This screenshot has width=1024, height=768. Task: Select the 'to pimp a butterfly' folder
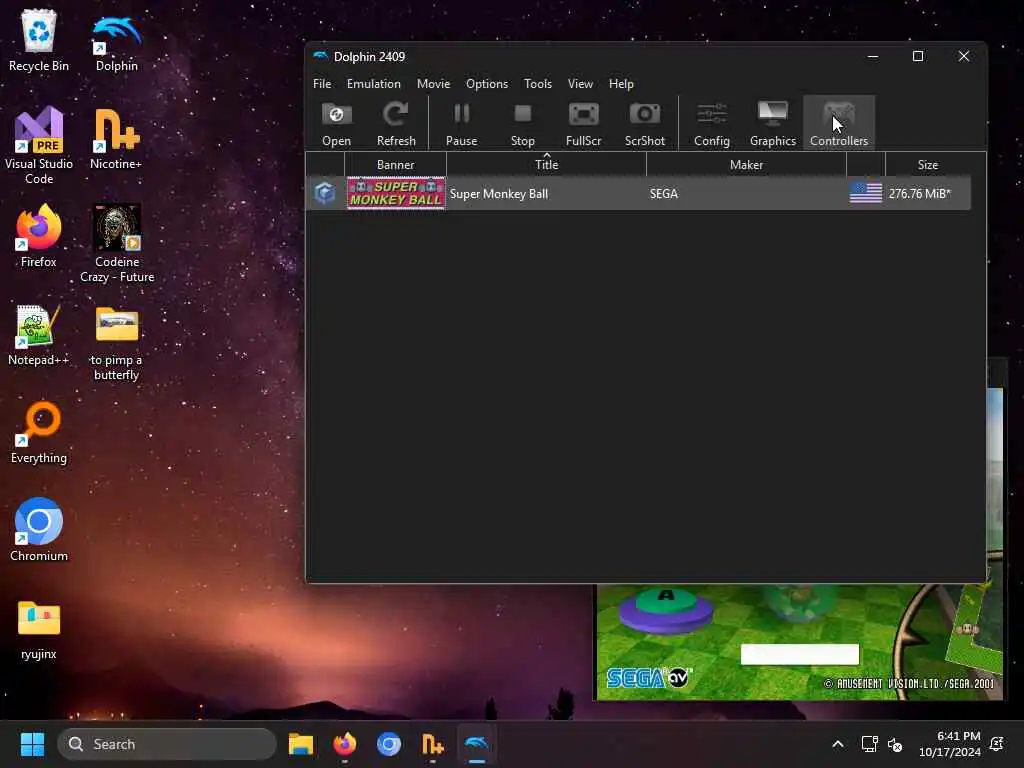pos(116,343)
